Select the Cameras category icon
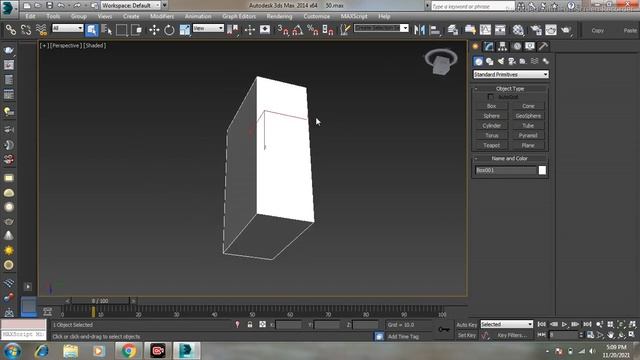Screen dimensions: 640x360 (x=512, y=61)
